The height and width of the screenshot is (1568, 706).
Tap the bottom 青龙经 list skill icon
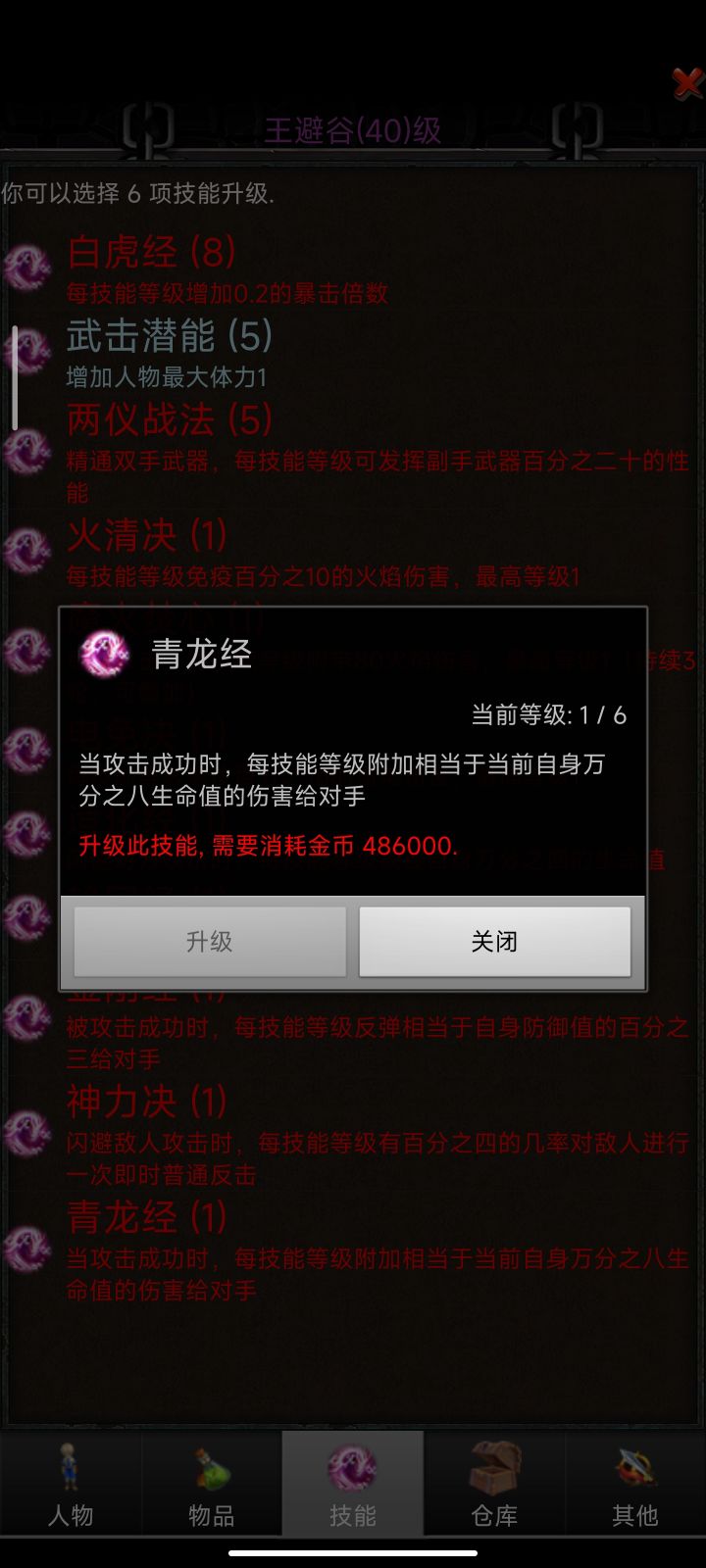[x=27, y=1249]
